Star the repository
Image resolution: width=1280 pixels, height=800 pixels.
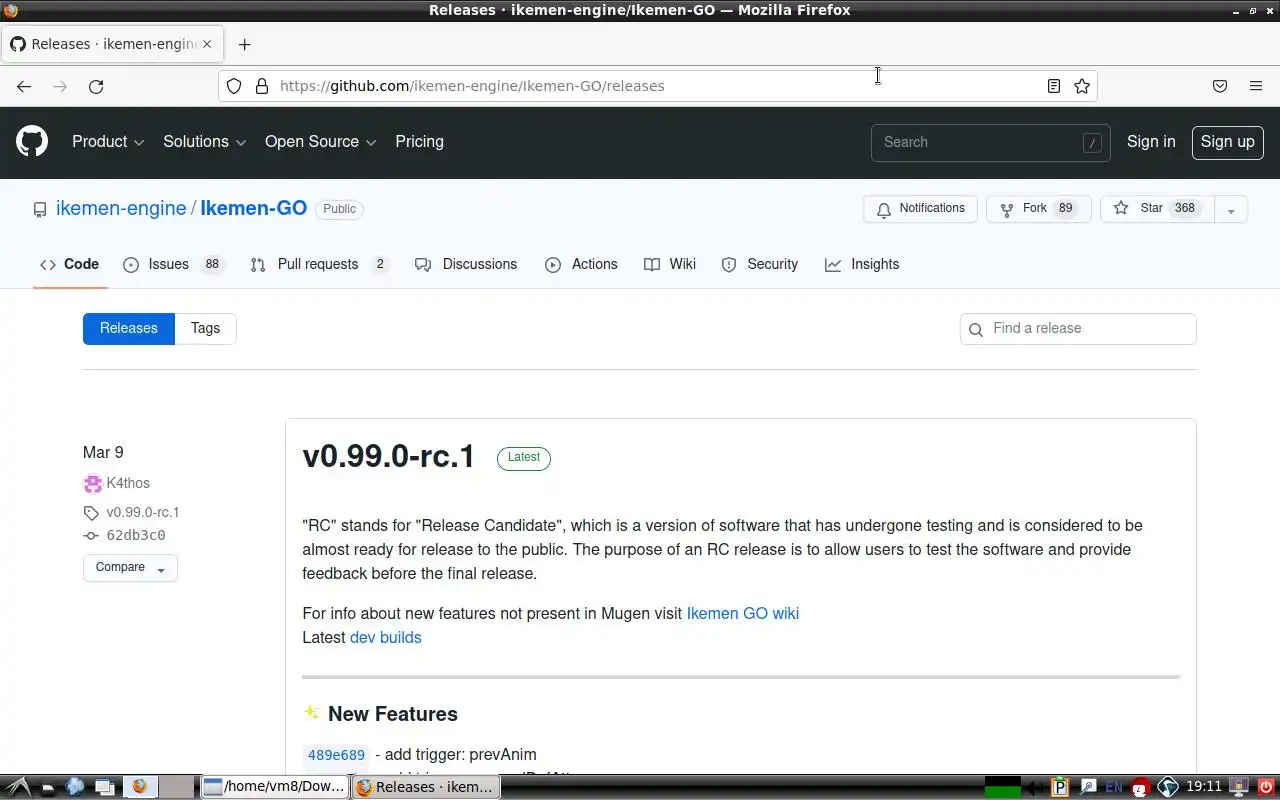(1157, 209)
